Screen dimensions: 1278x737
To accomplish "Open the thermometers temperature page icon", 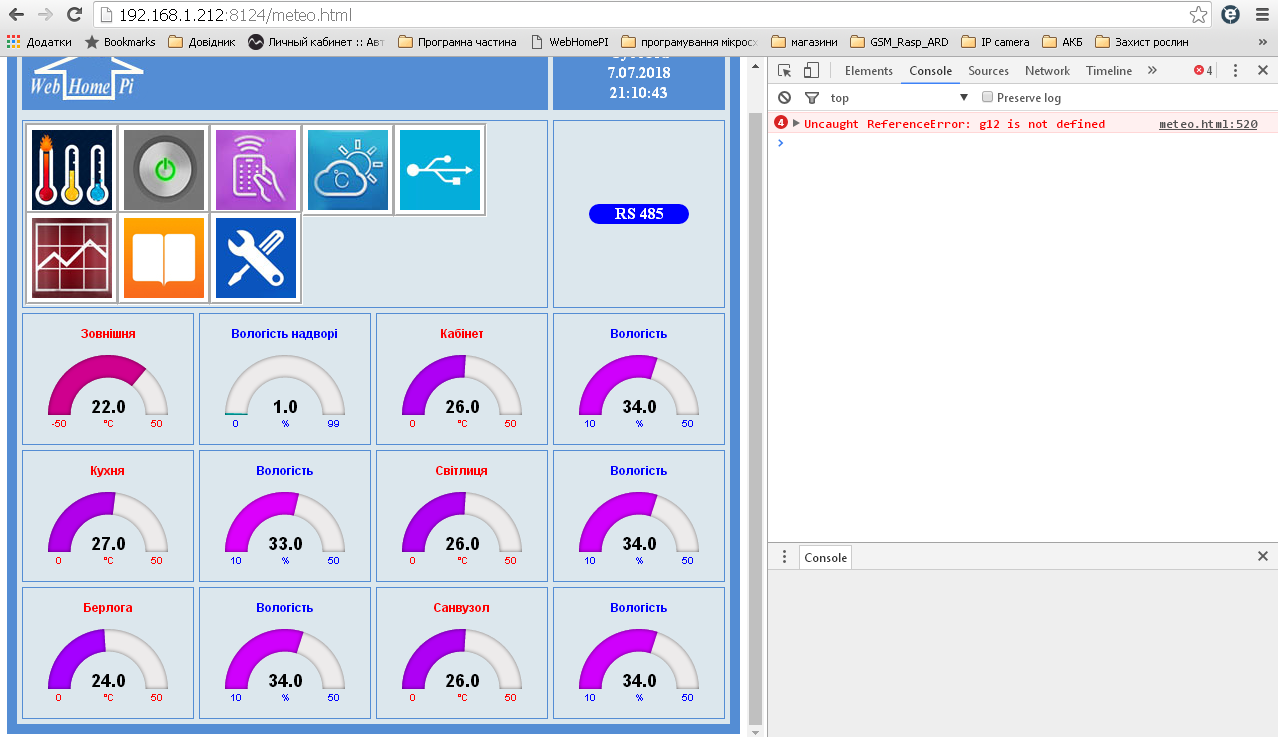I will (72, 169).
